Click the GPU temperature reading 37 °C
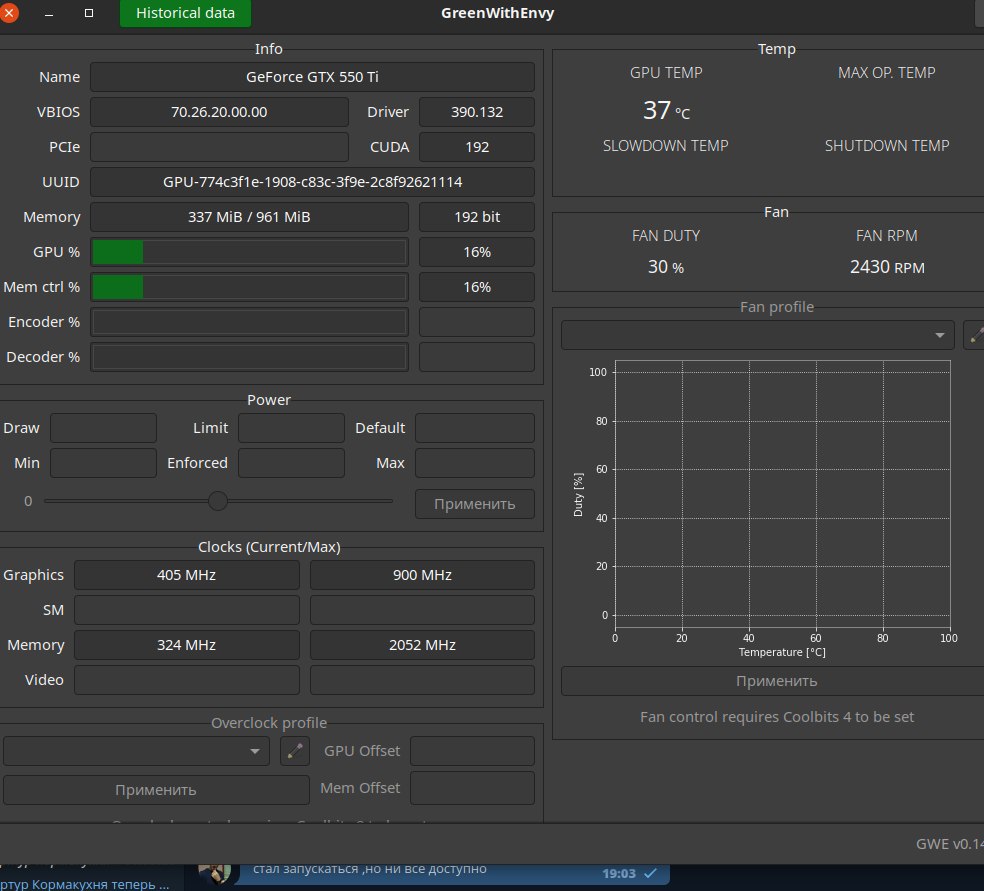 (x=666, y=110)
